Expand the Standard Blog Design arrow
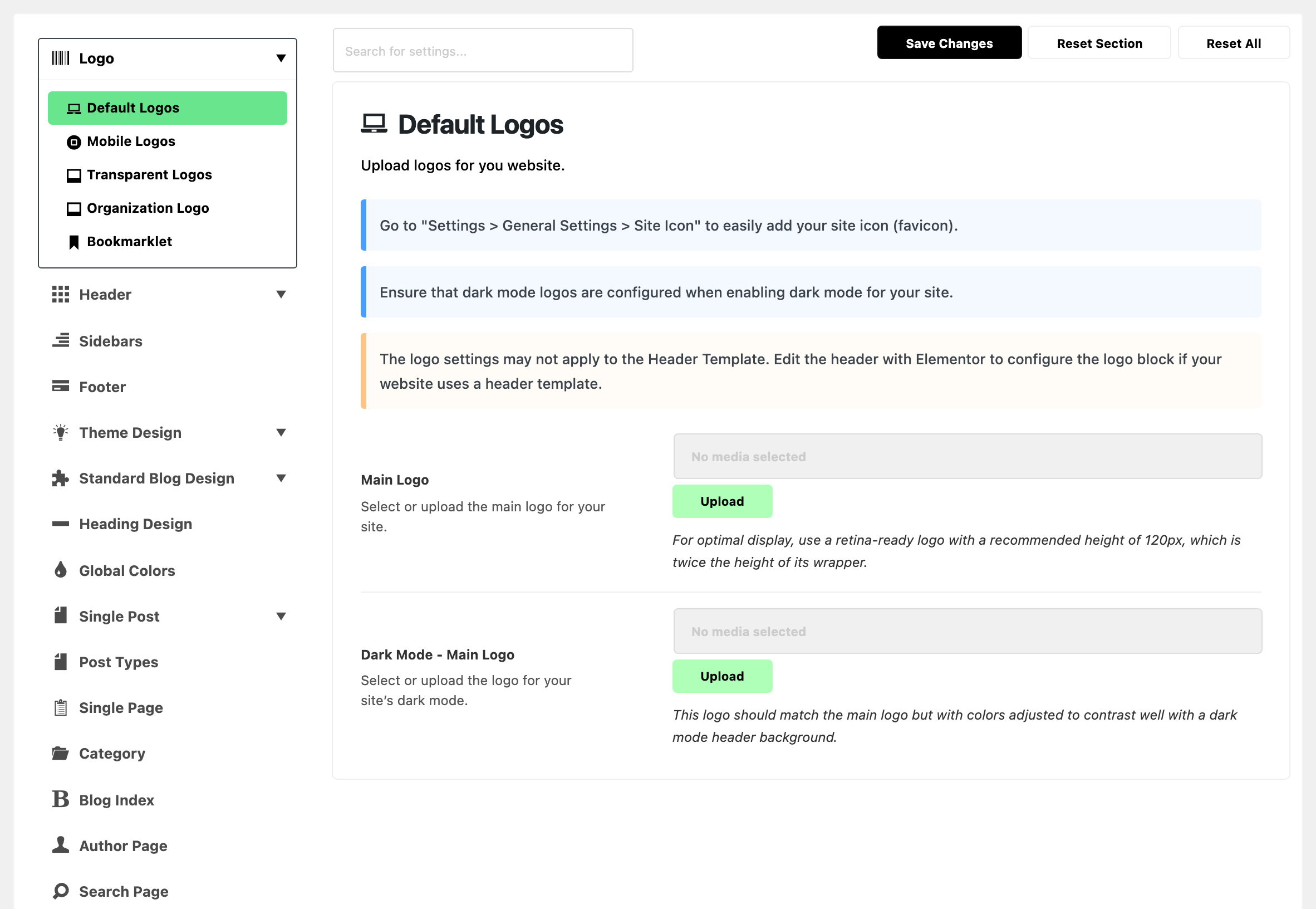Viewport: 1316px width, 909px height. click(281, 478)
